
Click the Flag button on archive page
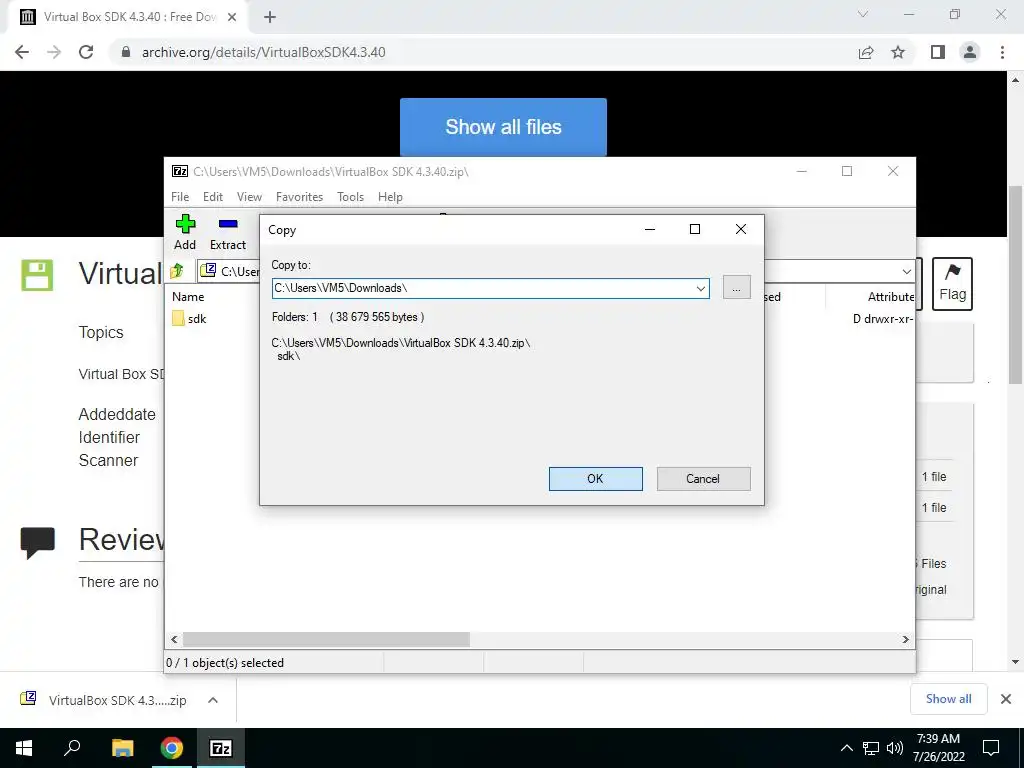tap(952, 283)
